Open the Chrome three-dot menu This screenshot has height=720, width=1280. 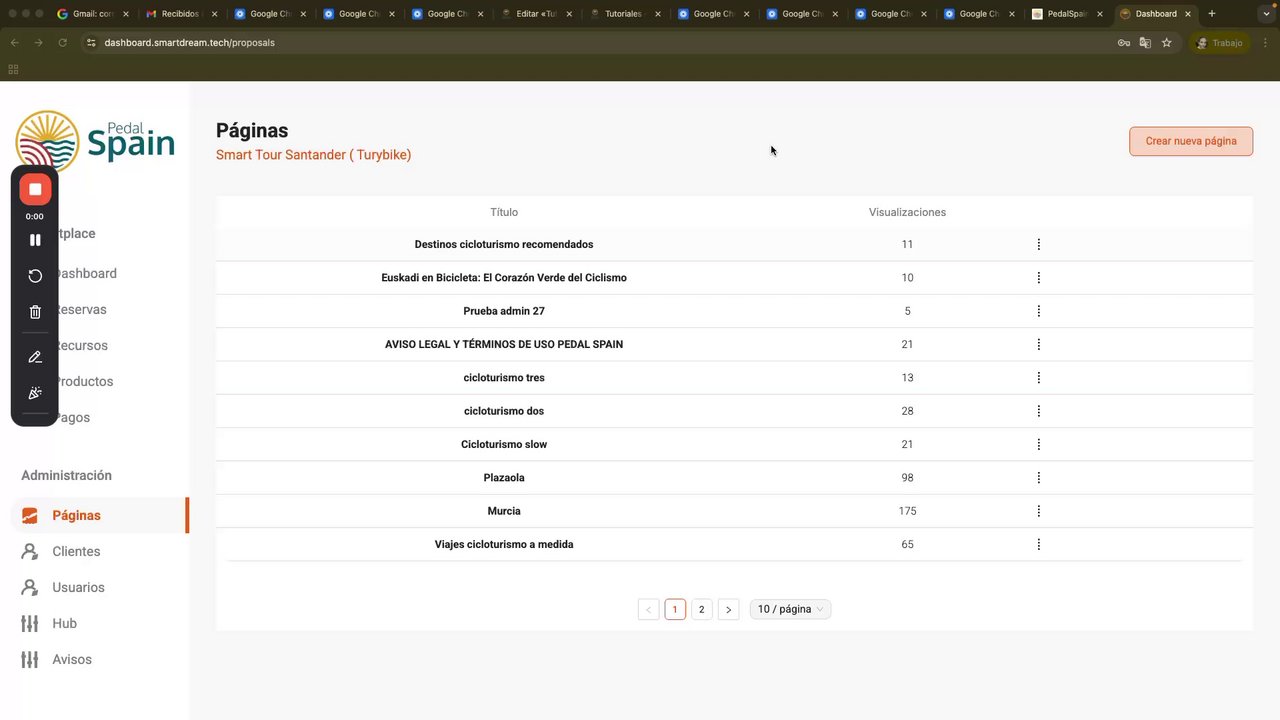1265,43
